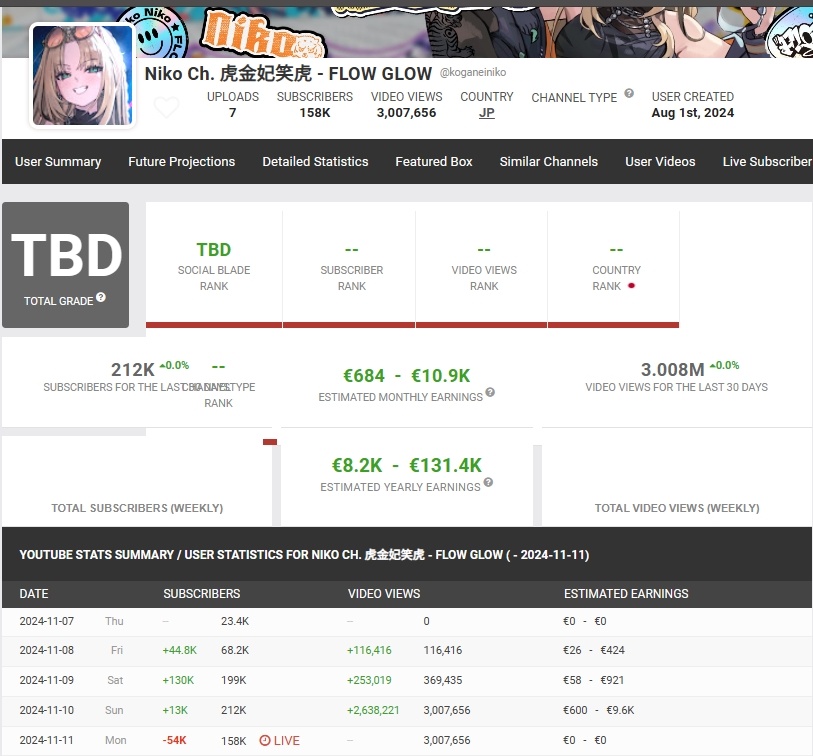Screen dimensions: 813x756
Task: Click the ESTIMATED EARNINGS column header
Action: click(x=626, y=594)
